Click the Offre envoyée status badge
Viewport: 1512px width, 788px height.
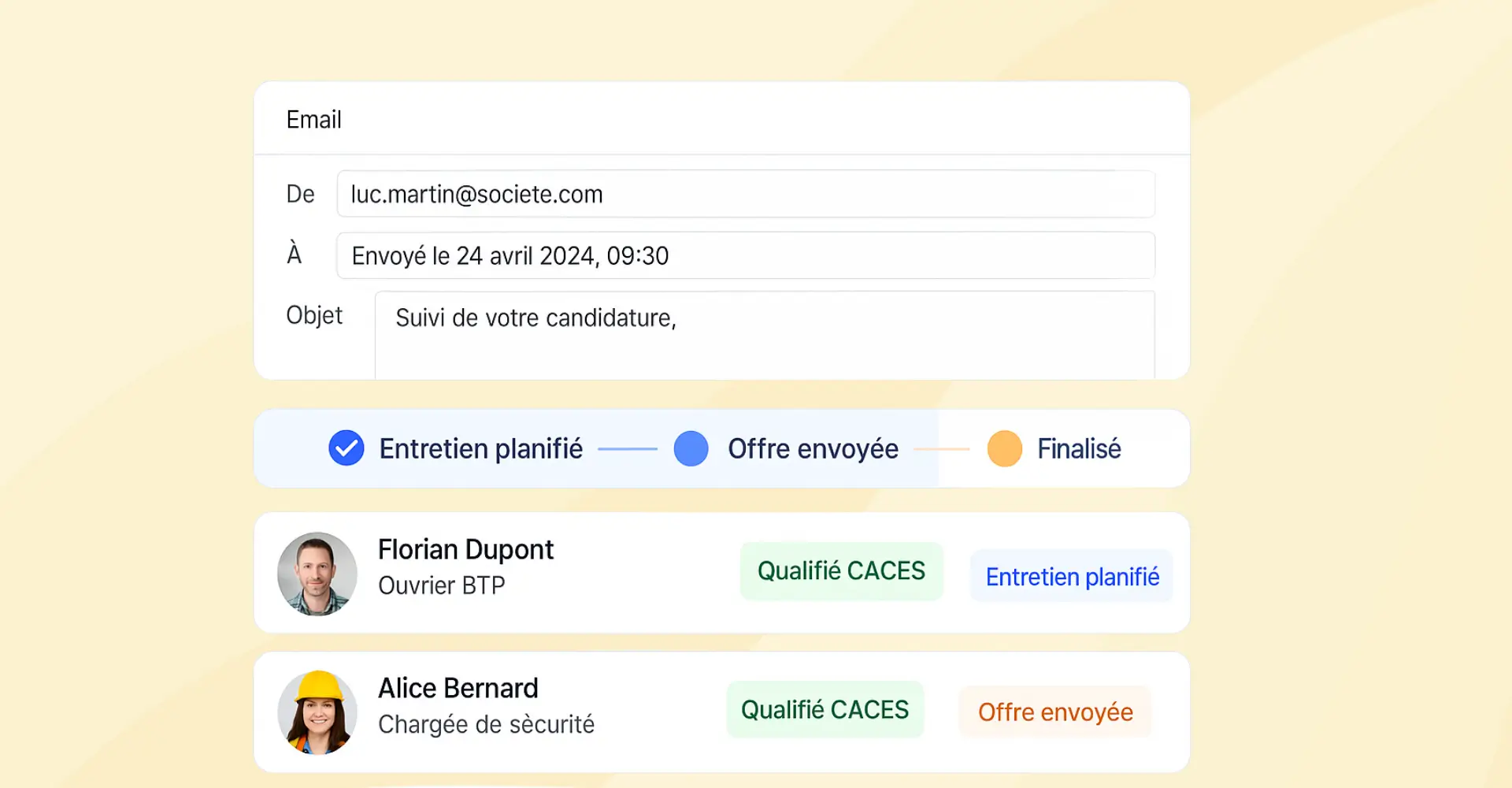(x=1055, y=711)
